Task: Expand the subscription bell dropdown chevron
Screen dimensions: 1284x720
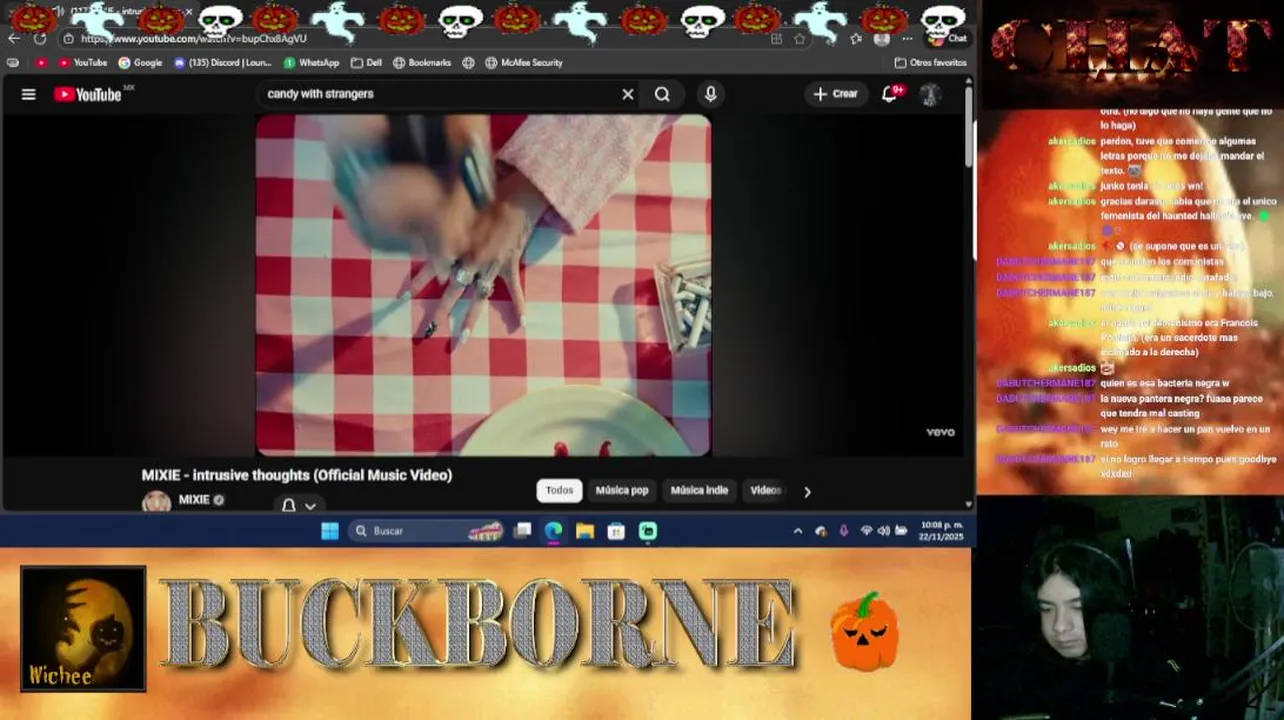Action: (311, 506)
